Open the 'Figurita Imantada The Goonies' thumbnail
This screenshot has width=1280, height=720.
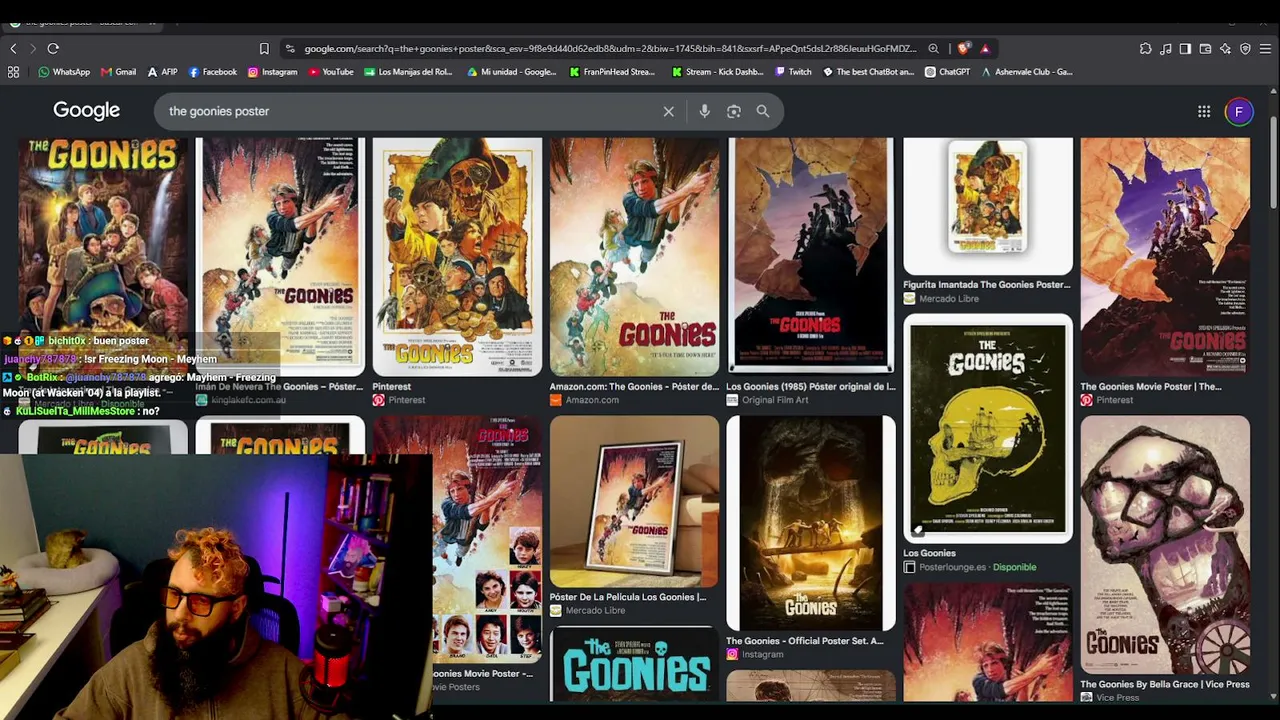[x=988, y=205]
